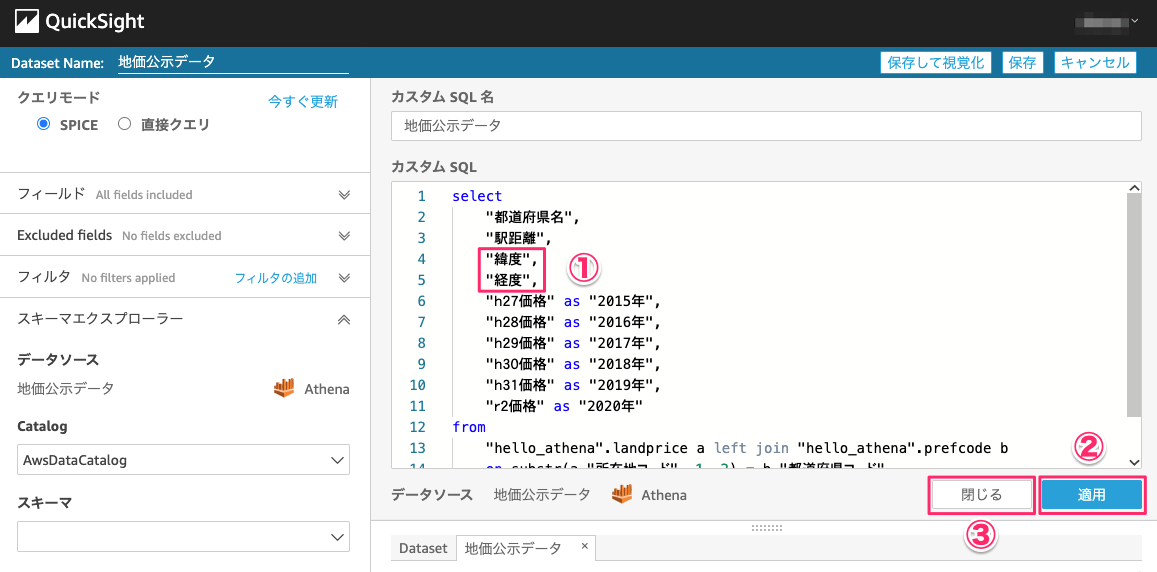Click Athena icon below the SQL editor
Image resolution: width=1157 pixels, height=572 pixels.
[624, 495]
